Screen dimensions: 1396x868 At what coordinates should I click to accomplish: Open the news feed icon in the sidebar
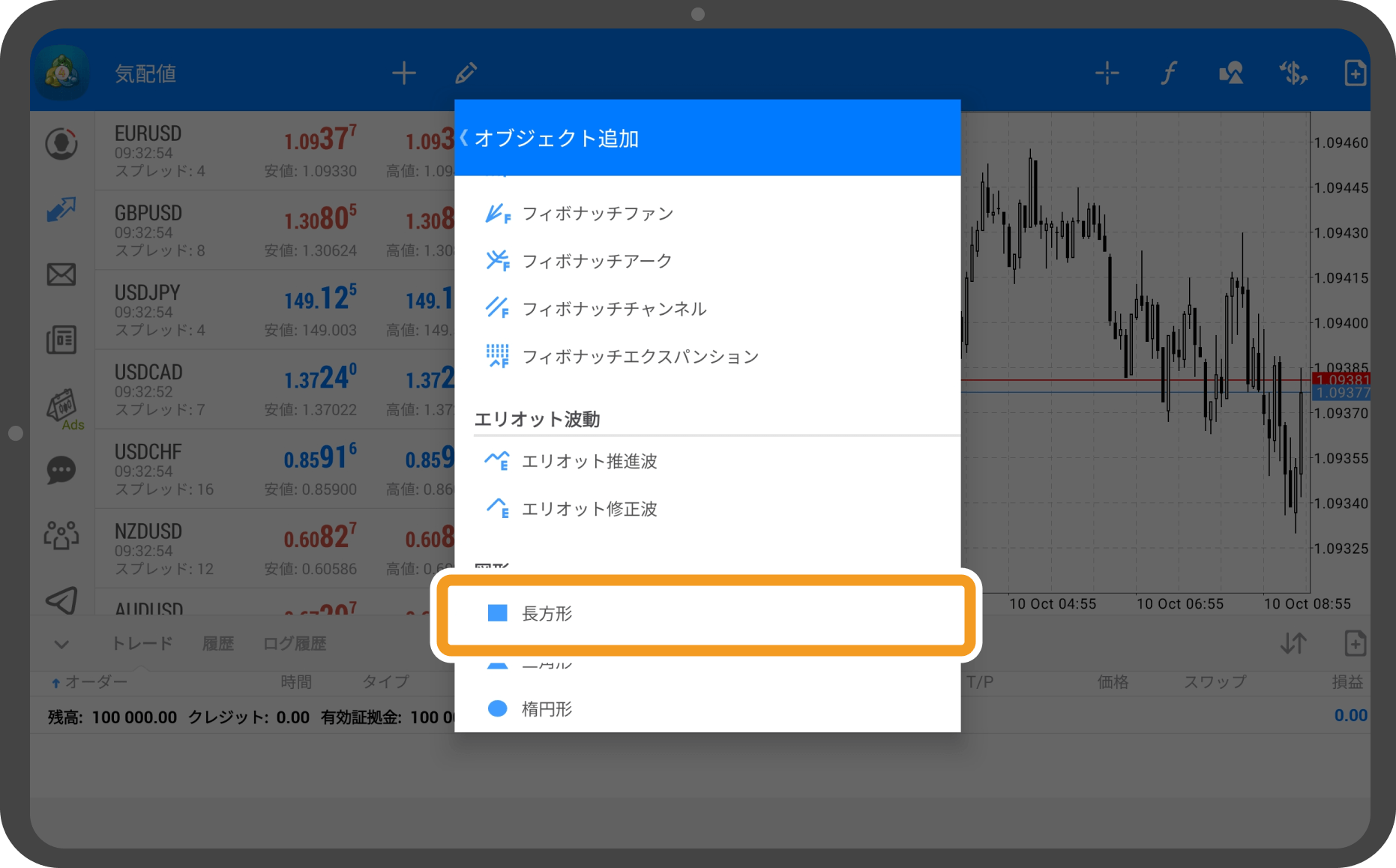click(x=62, y=340)
